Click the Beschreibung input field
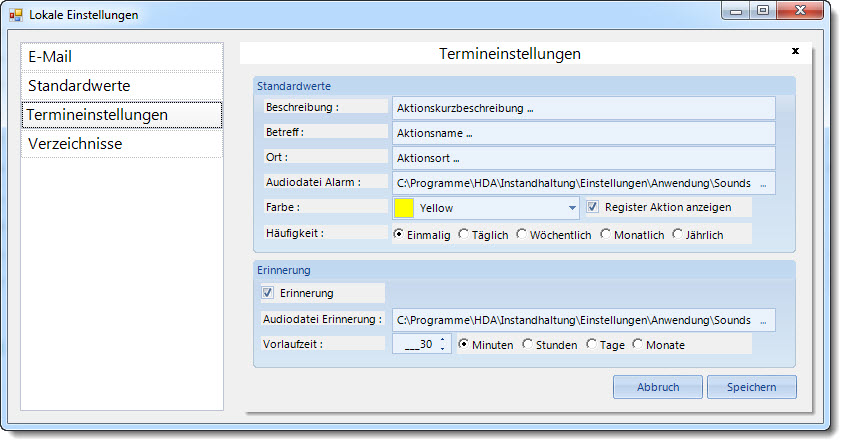Viewport: 846px width, 446px height. (x=584, y=108)
